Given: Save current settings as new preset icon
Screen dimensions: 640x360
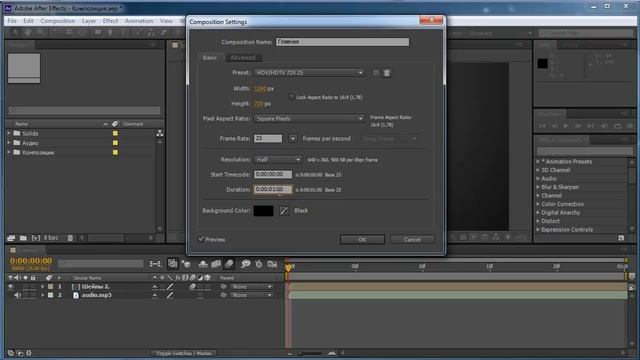Looking at the screenshot, I should coord(376,73).
